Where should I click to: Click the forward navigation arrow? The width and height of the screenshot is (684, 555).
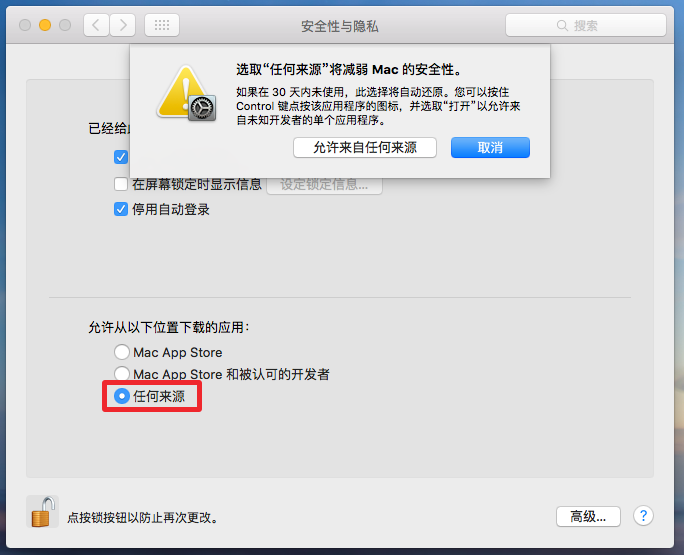123,25
